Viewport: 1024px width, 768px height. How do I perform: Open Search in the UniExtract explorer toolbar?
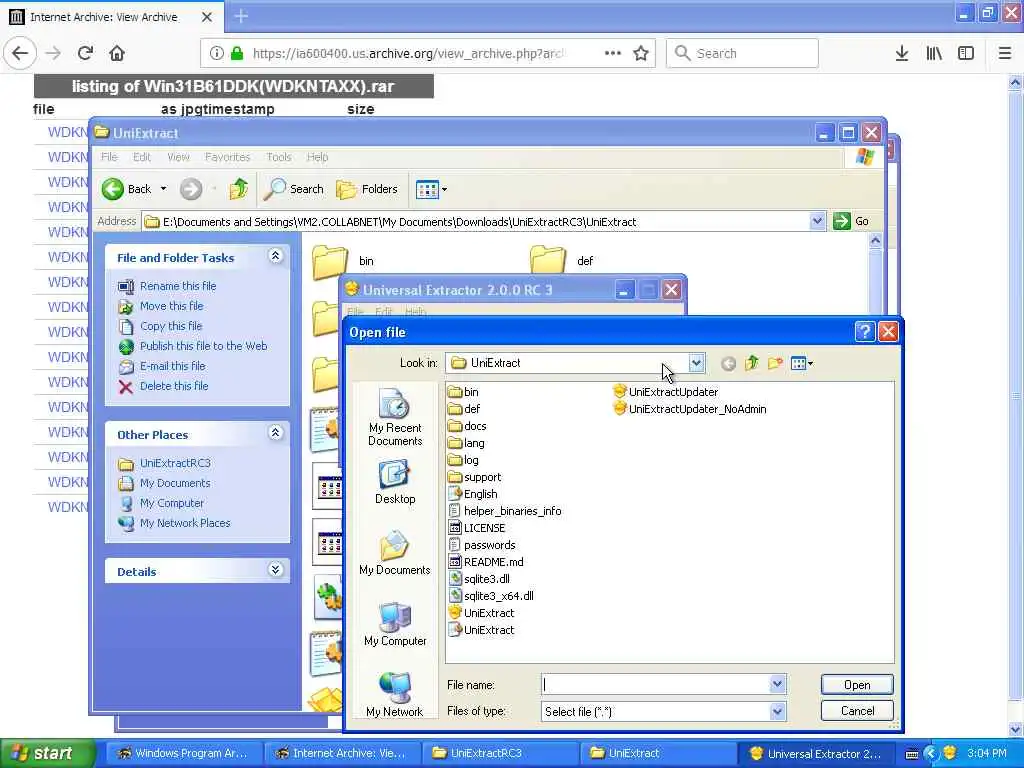(x=294, y=189)
